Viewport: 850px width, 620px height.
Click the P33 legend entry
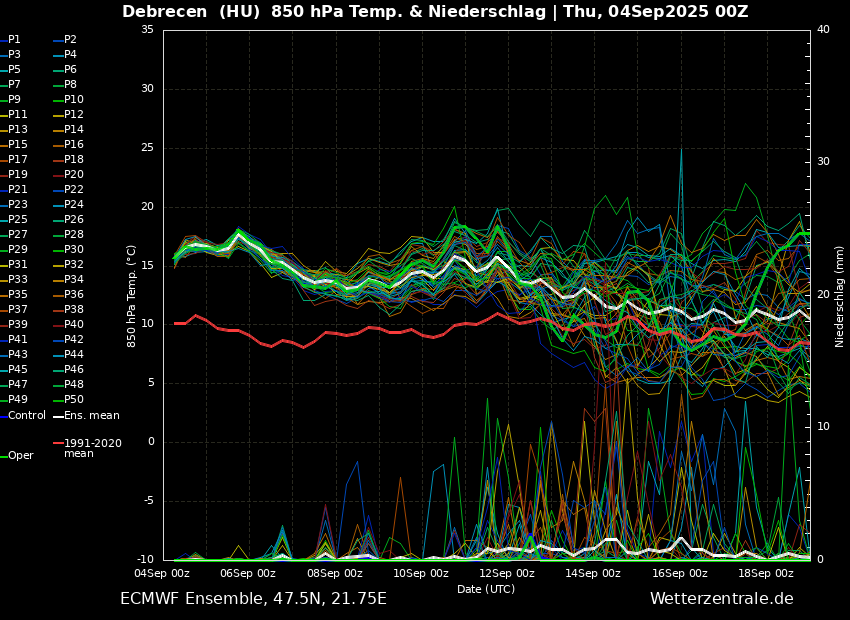pyautogui.click(x=18, y=280)
